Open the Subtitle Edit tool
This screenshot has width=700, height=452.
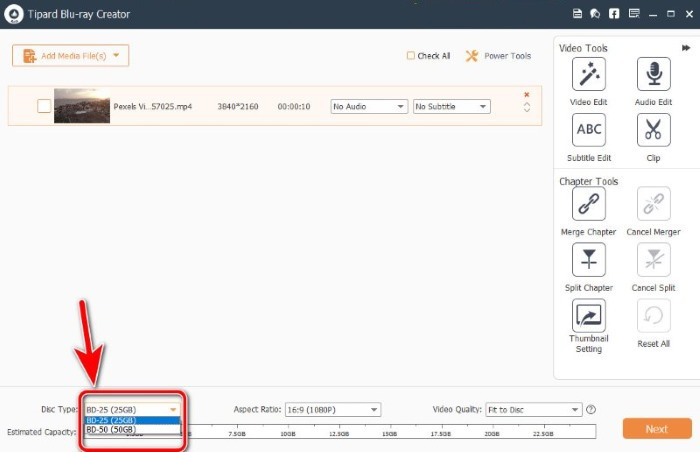click(x=588, y=130)
